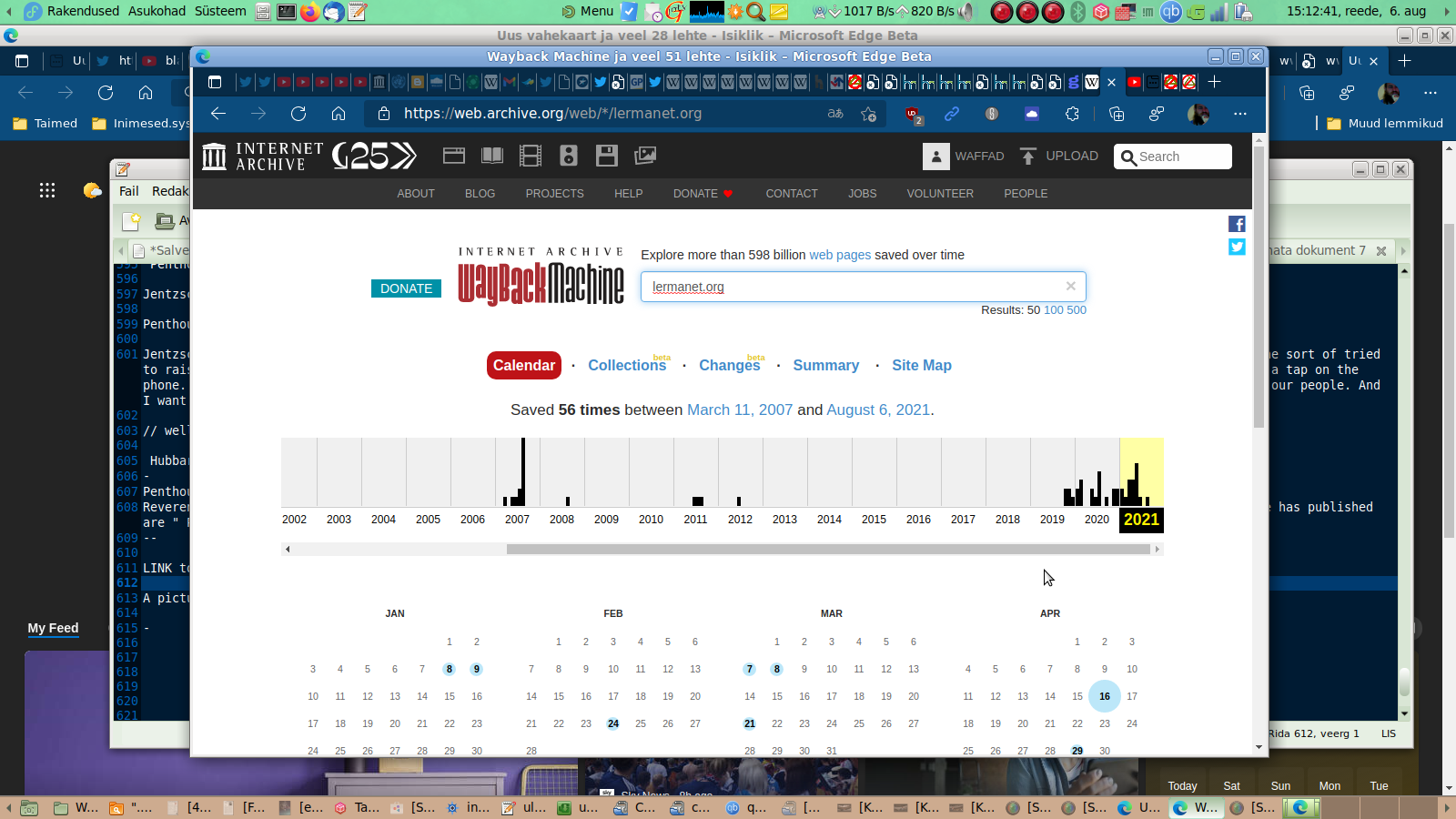Follow the March 11, 2007 link
This screenshot has height=819, width=1456.
click(740, 409)
